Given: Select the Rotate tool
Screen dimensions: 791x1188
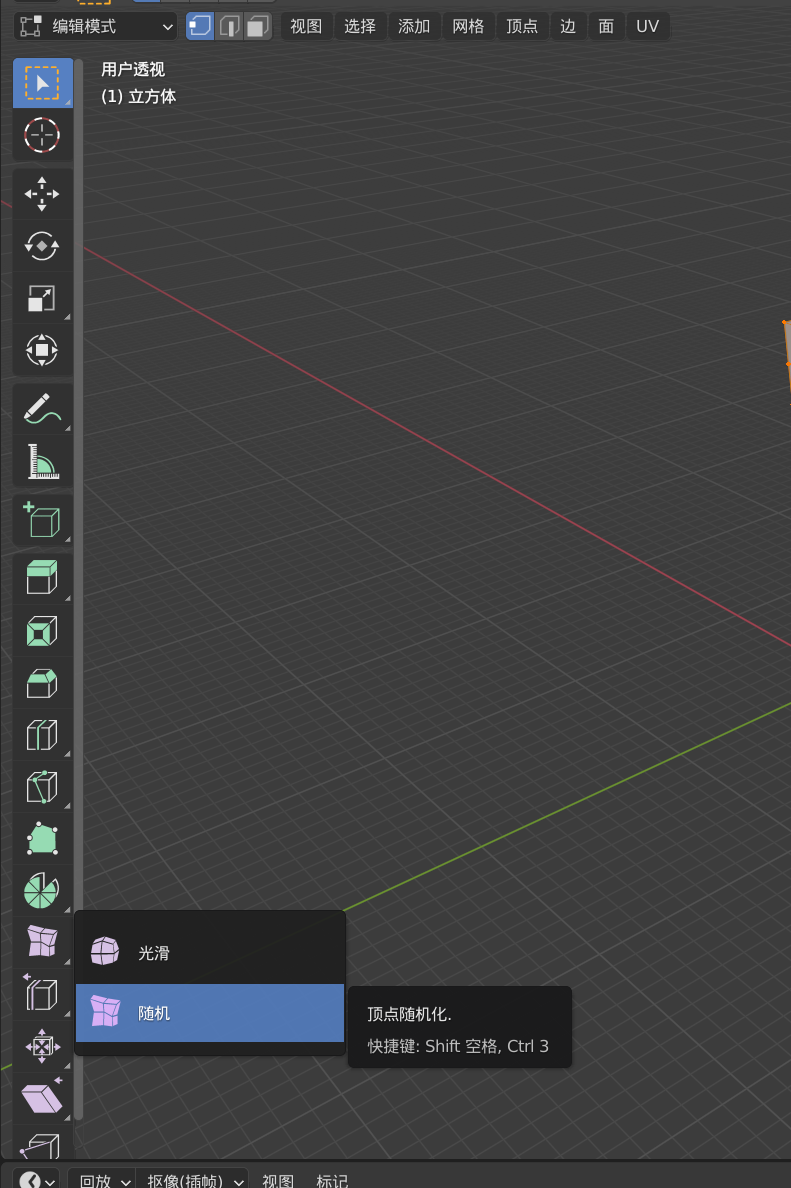Looking at the screenshot, I should click(42, 246).
